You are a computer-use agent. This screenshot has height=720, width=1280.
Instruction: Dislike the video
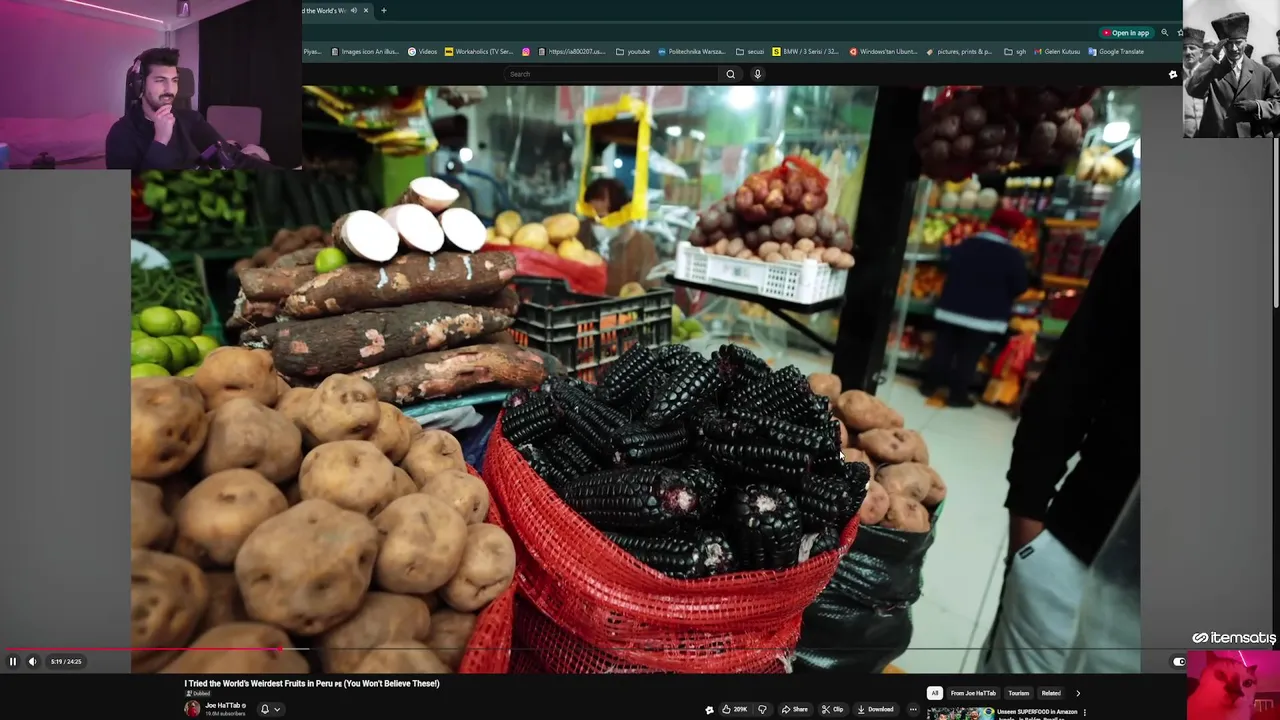(x=762, y=709)
